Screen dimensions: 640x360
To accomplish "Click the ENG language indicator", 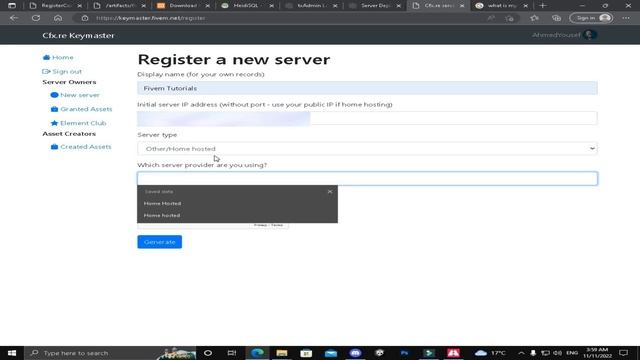I will [572, 353].
